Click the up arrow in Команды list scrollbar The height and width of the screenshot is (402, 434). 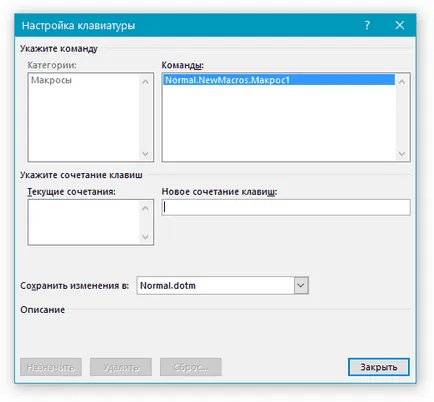tap(402, 82)
